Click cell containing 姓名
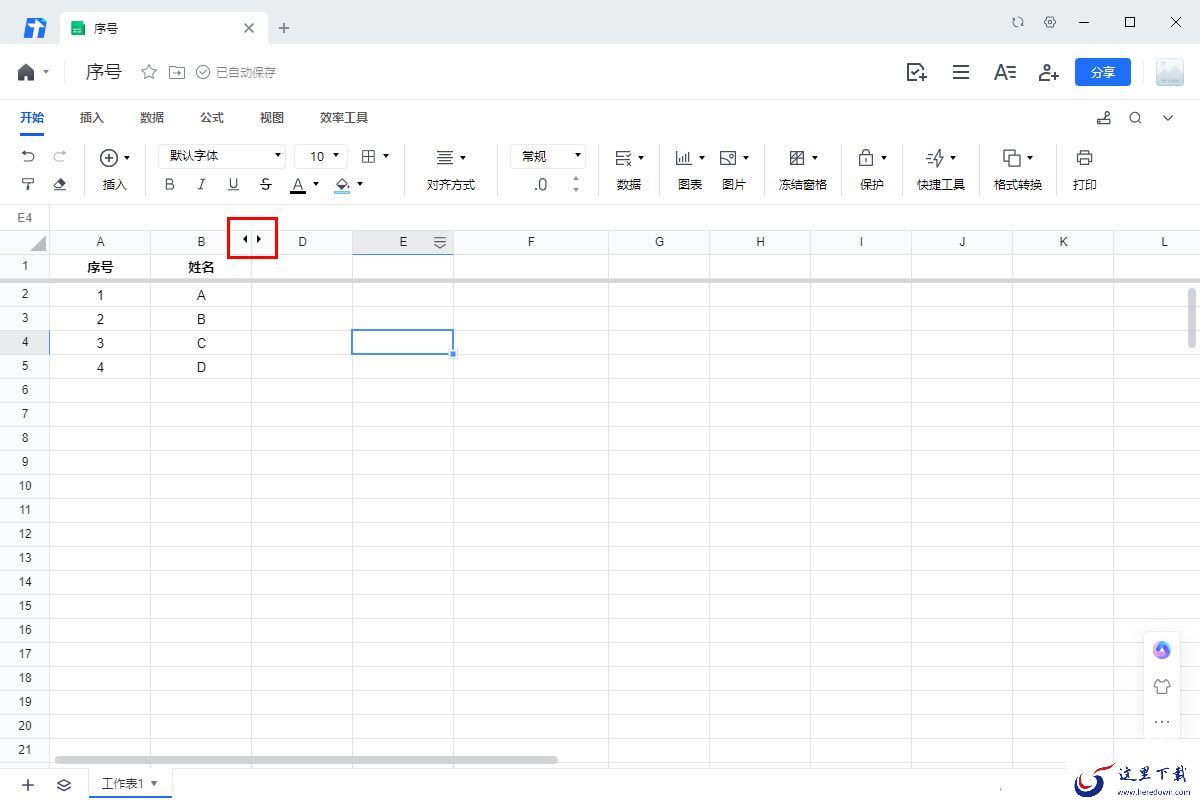Screen dimensions: 1200x800 click(x=201, y=267)
